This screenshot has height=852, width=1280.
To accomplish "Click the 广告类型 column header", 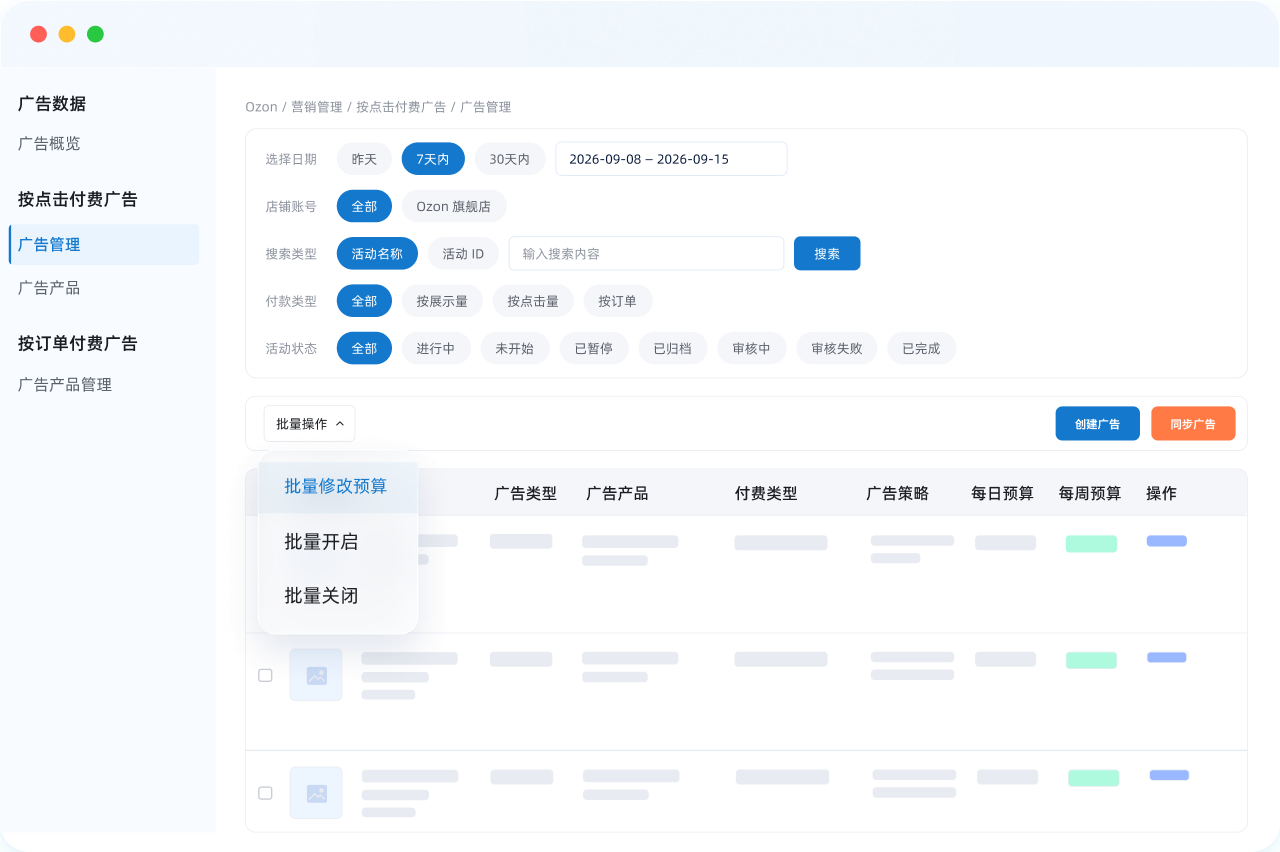I will (526, 494).
